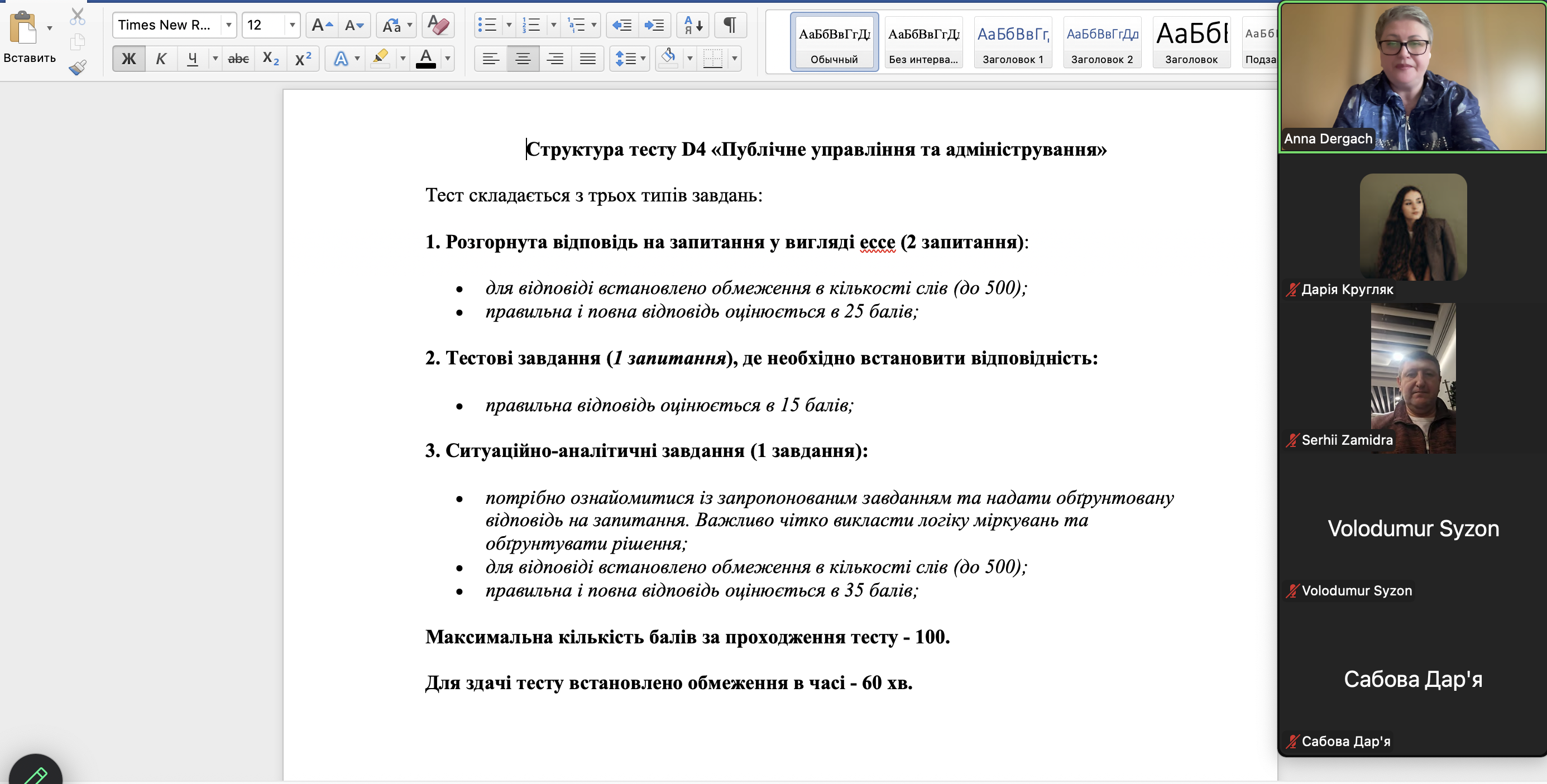Expand the font size 12 dropdown
The width and height of the screenshot is (1547, 784).
click(x=292, y=25)
